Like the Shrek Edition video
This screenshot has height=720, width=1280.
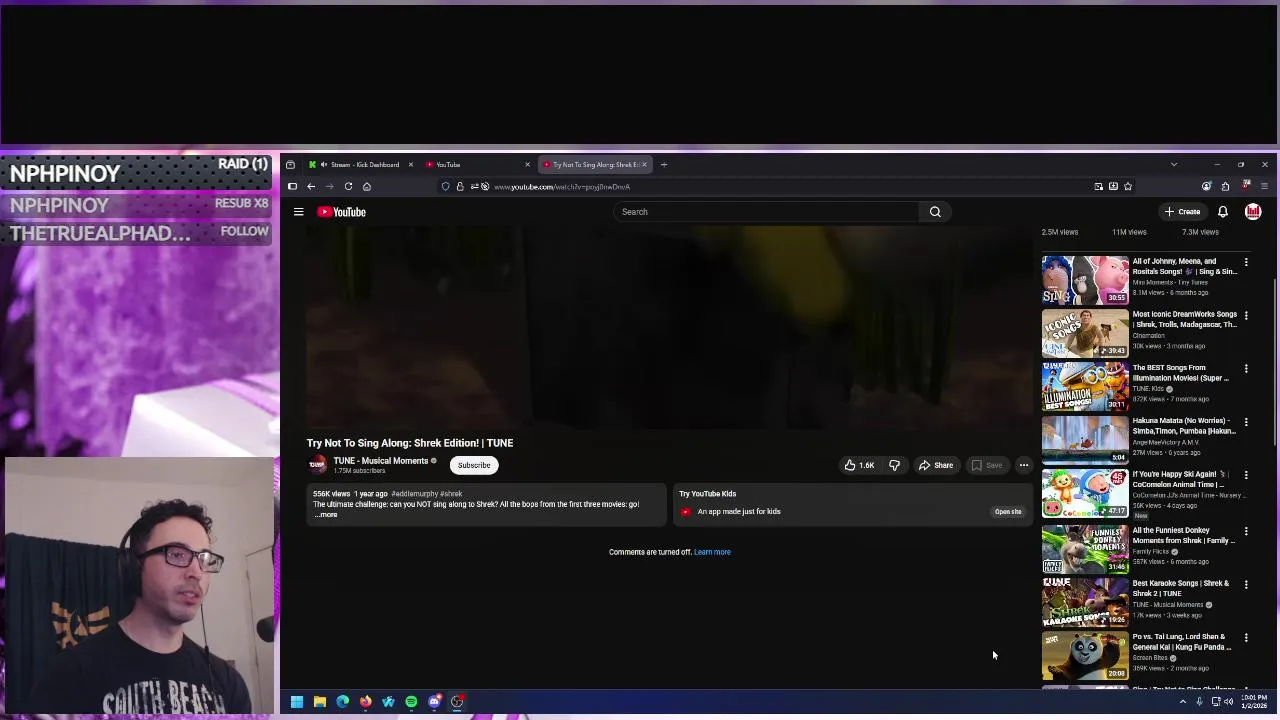(x=858, y=465)
